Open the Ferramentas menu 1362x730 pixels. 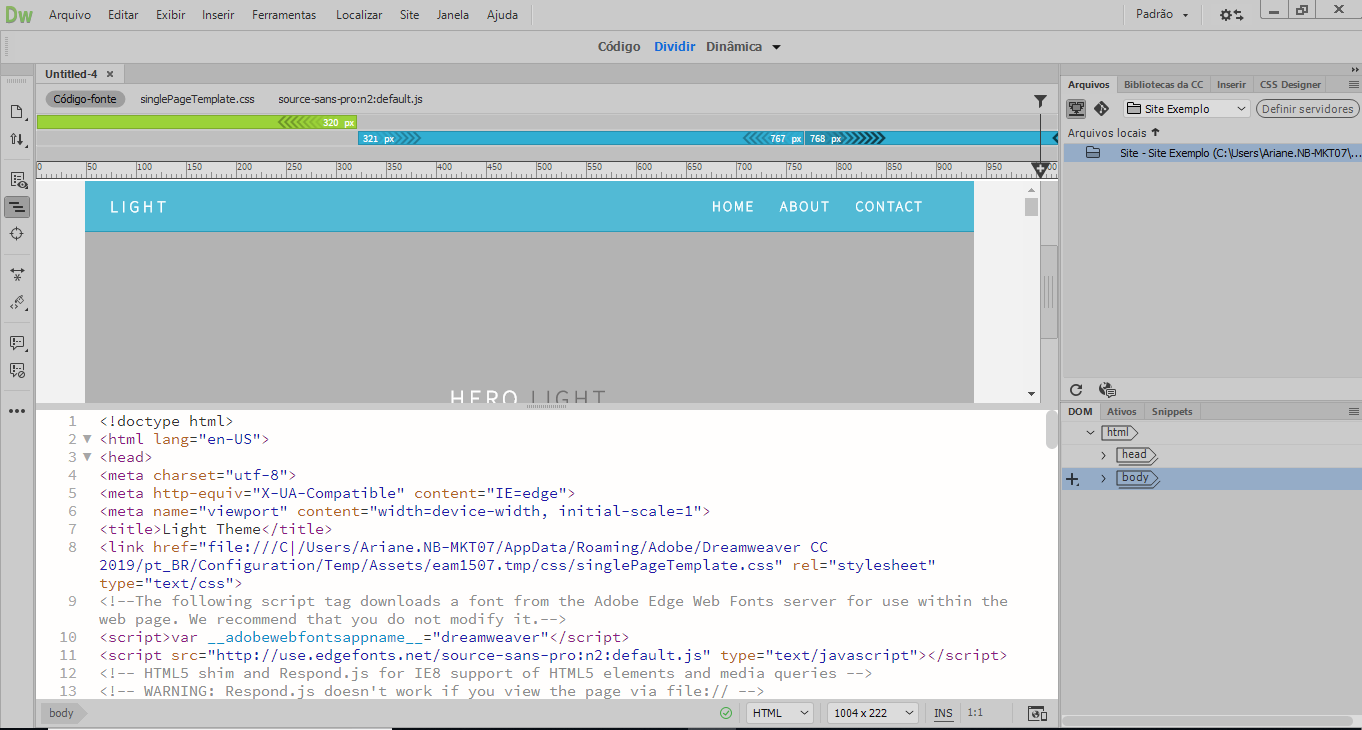pyautogui.click(x=284, y=15)
